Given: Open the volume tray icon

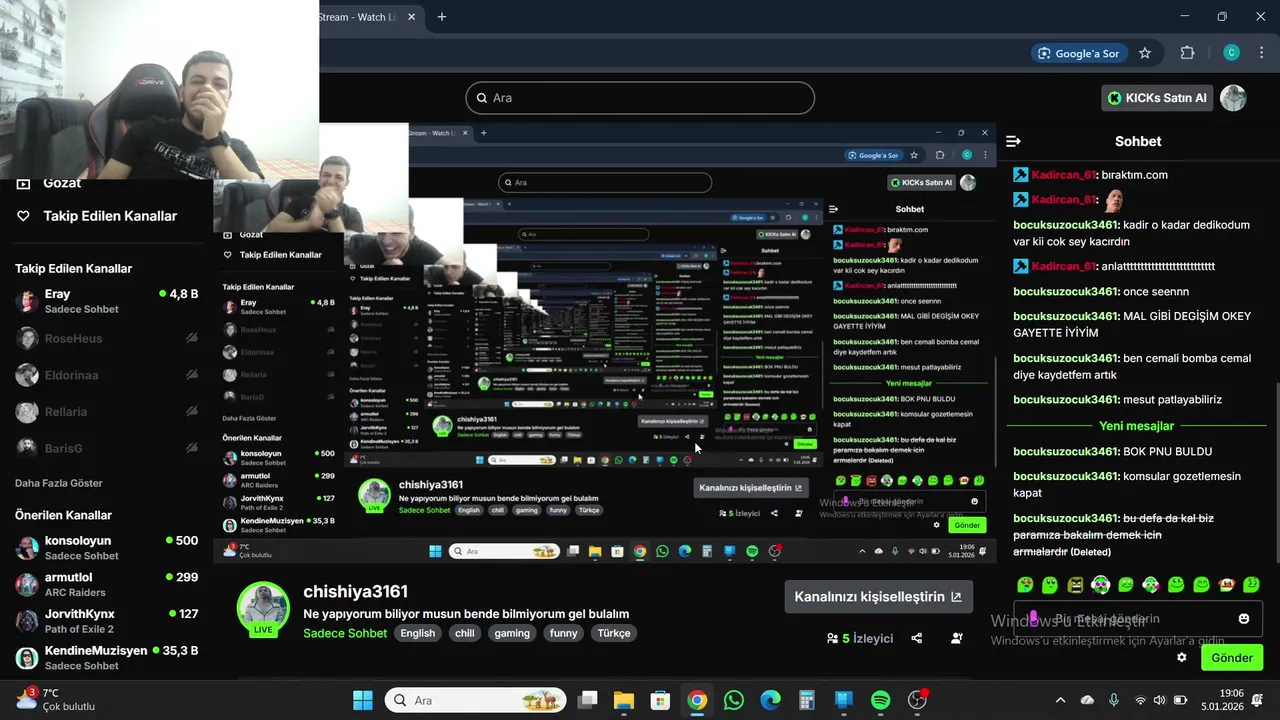Looking at the screenshot, I should point(1160,700).
